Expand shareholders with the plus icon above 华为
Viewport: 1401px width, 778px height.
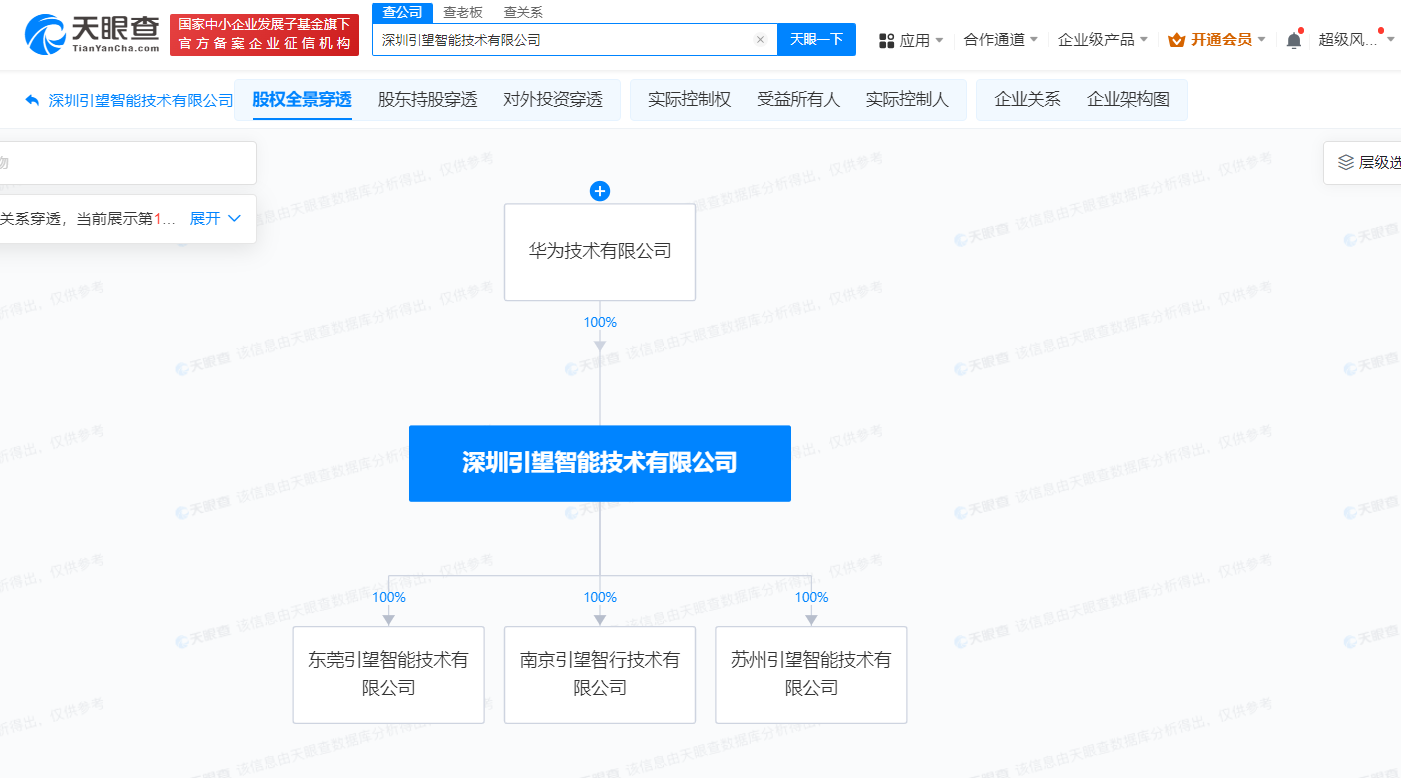click(600, 191)
